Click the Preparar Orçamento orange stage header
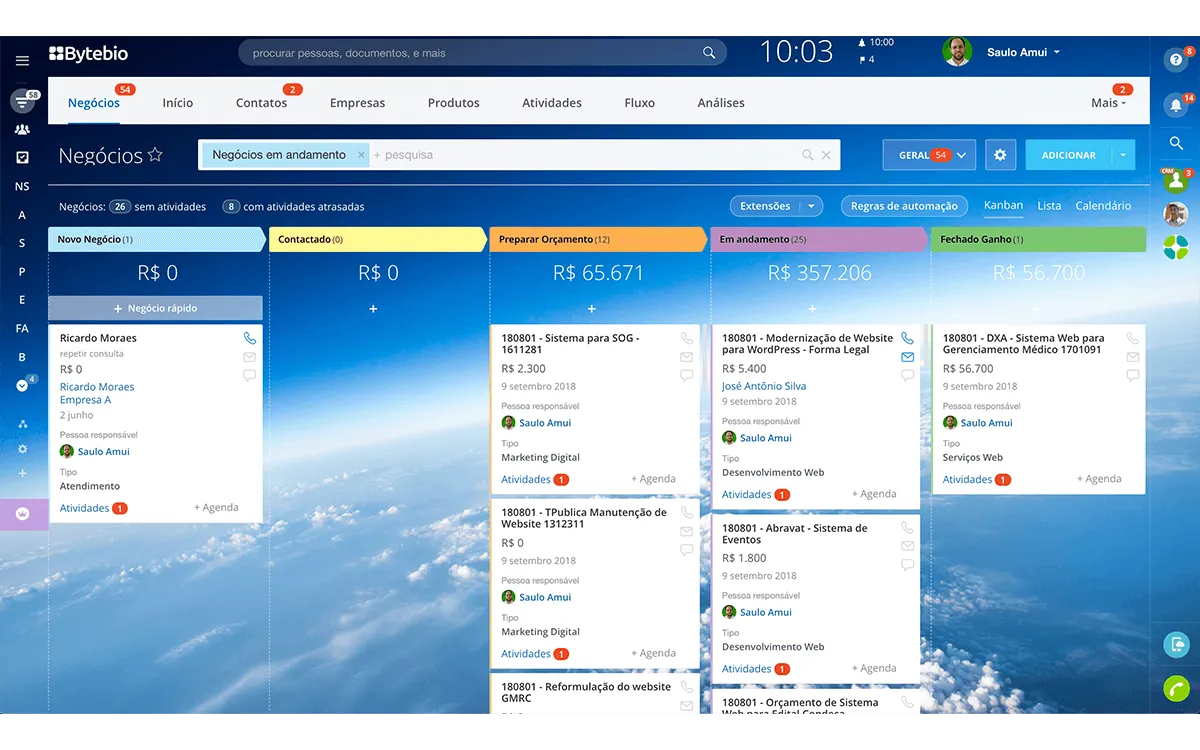The image size is (1200, 750). pyautogui.click(x=598, y=240)
